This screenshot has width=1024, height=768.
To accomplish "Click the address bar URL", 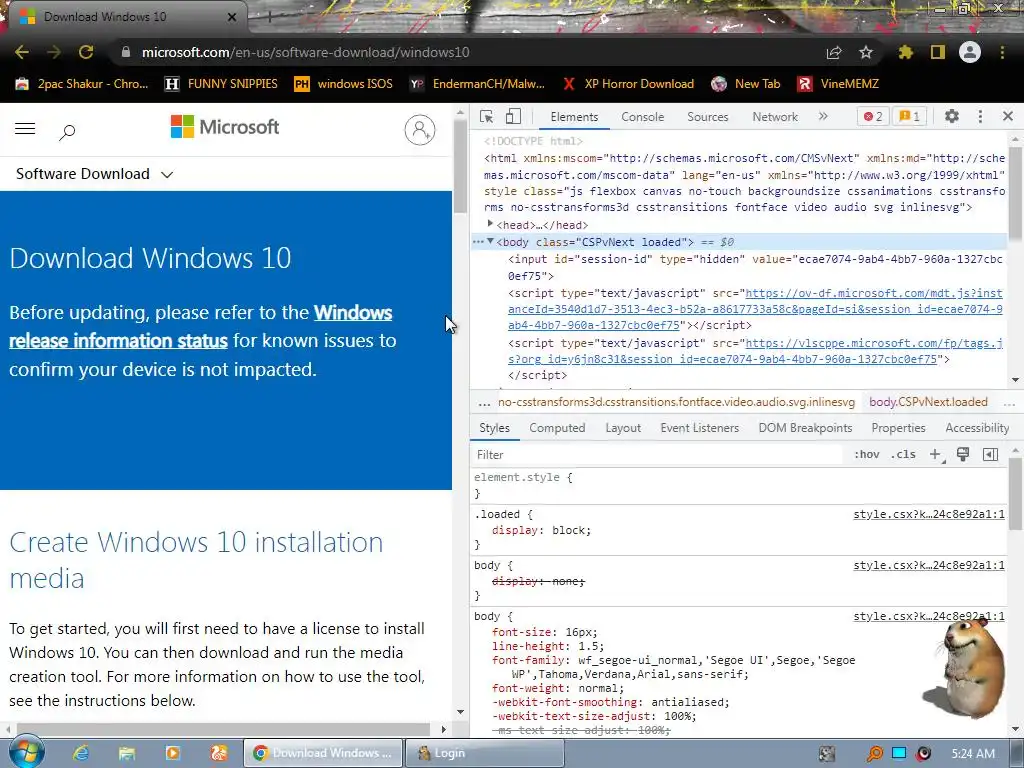I will point(306,52).
